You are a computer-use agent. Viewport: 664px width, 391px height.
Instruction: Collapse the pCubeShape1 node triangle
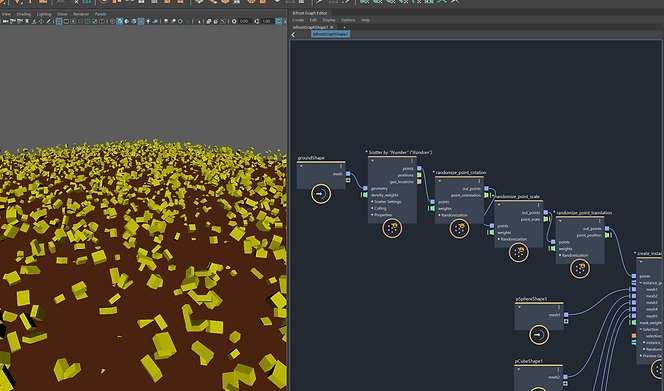pyautogui.click(x=519, y=369)
